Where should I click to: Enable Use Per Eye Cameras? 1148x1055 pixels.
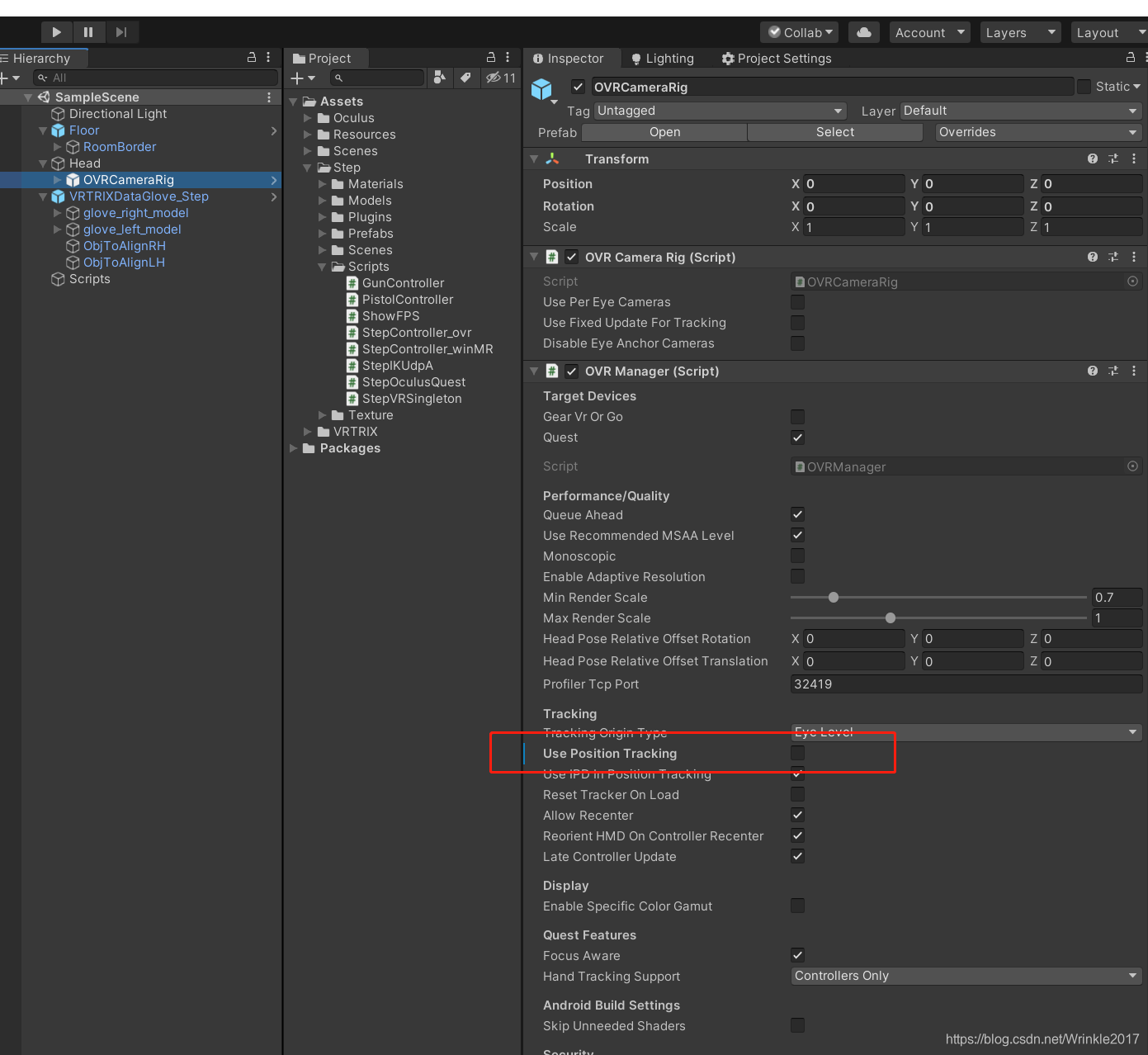click(797, 301)
